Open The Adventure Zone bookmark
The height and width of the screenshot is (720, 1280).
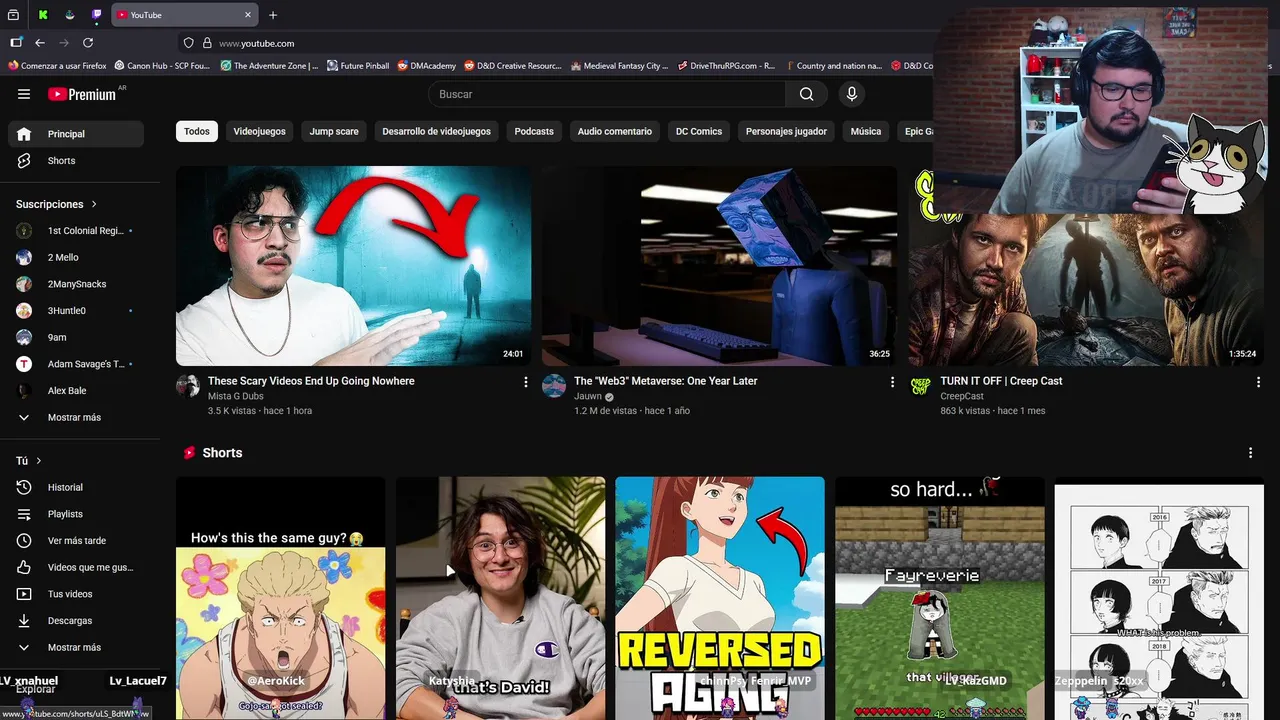pyautogui.click(x=269, y=66)
